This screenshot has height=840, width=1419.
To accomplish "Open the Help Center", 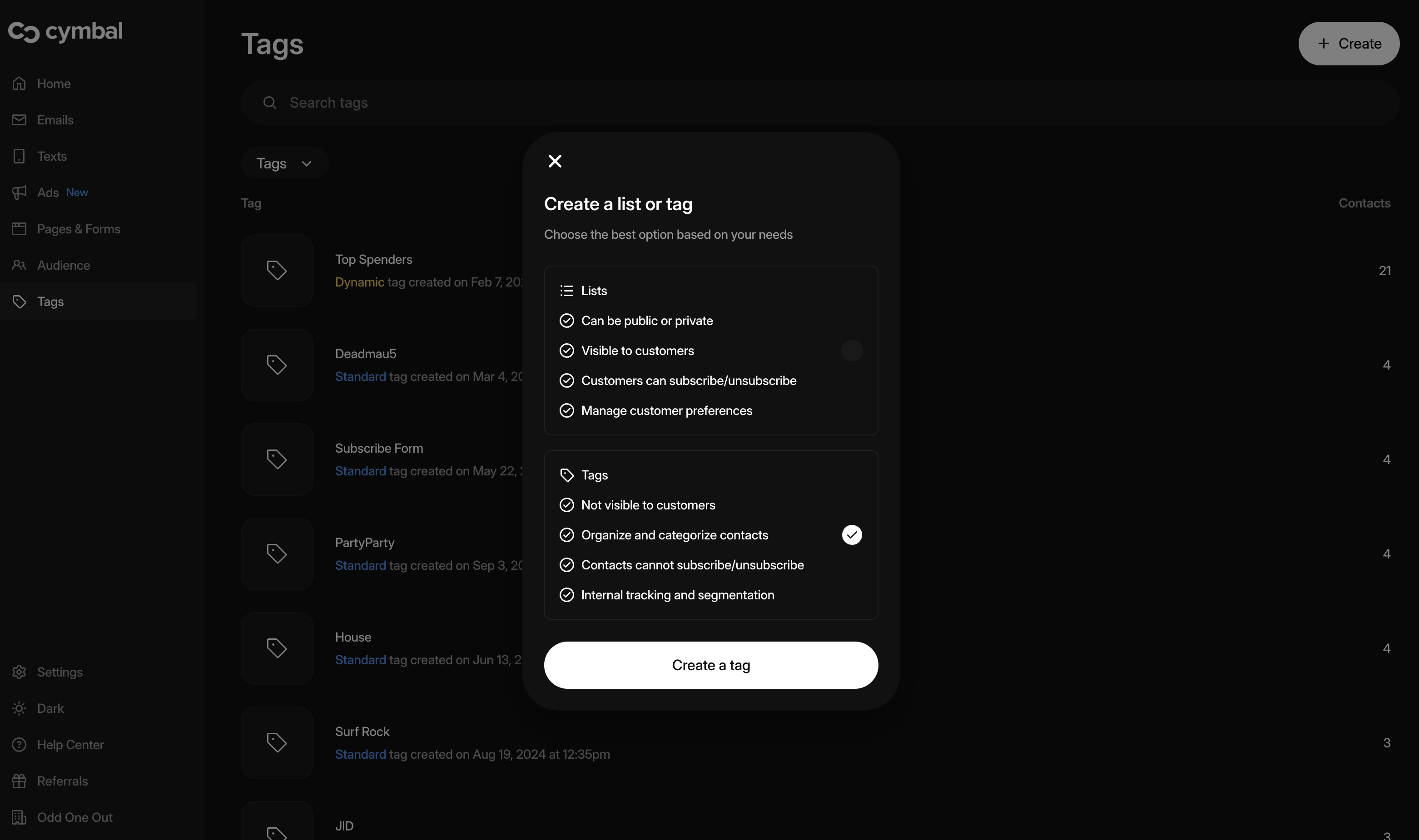I will 70,744.
